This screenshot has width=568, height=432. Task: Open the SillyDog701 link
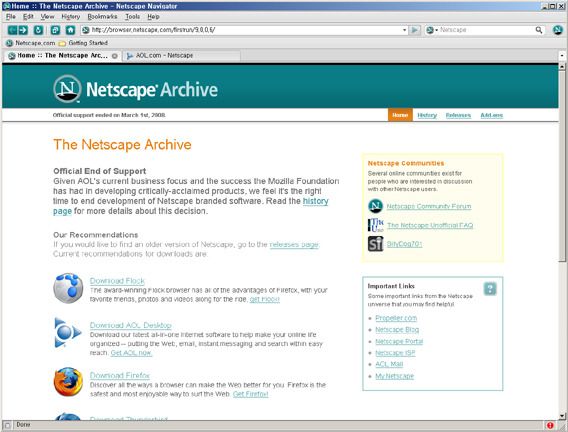(404, 244)
